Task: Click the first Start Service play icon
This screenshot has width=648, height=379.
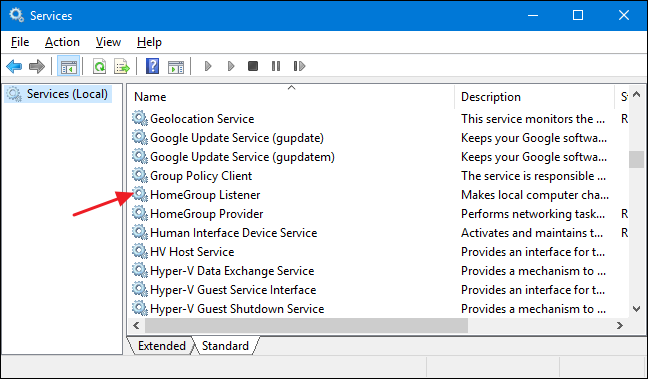Action: point(208,66)
